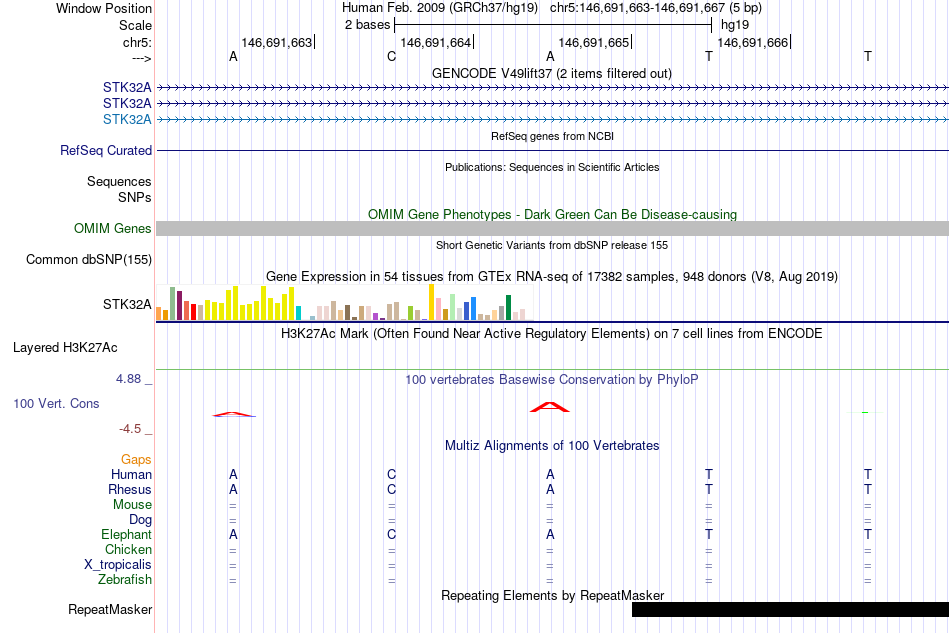This screenshot has width=950, height=633.
Task: Click the Scale track label
Action: [x=135, y=25]
